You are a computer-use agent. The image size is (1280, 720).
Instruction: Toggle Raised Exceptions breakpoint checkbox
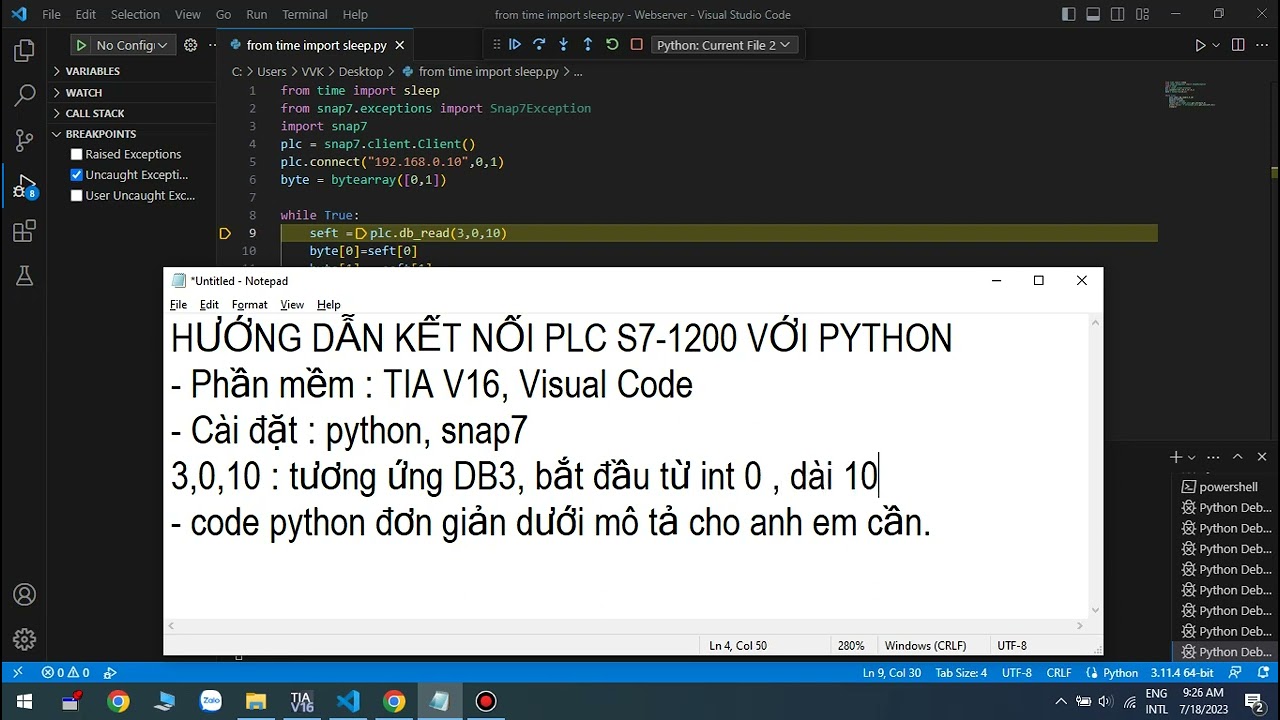coord(76,154)
